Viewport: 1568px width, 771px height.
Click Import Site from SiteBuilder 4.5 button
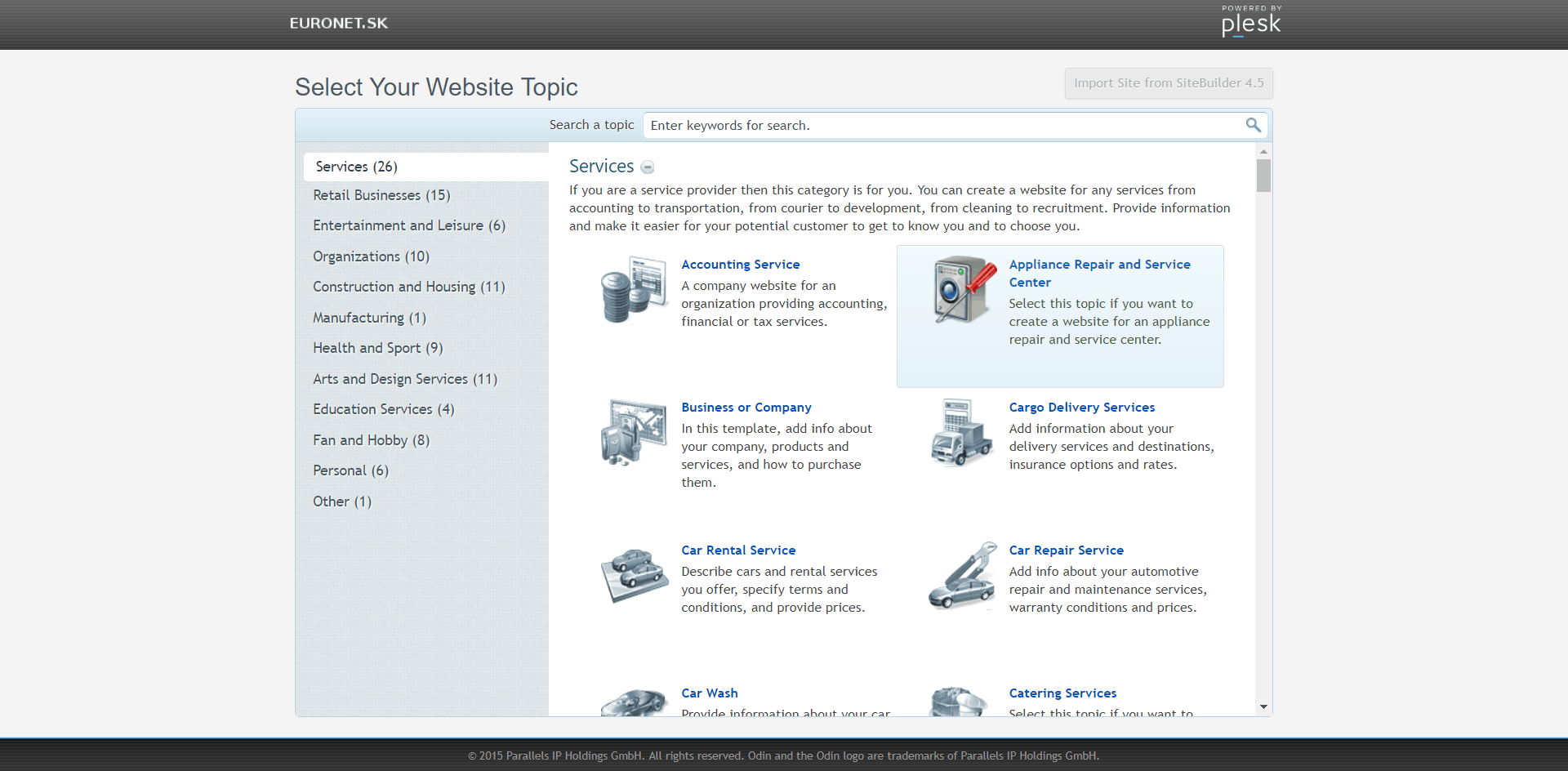(1169, 83)
